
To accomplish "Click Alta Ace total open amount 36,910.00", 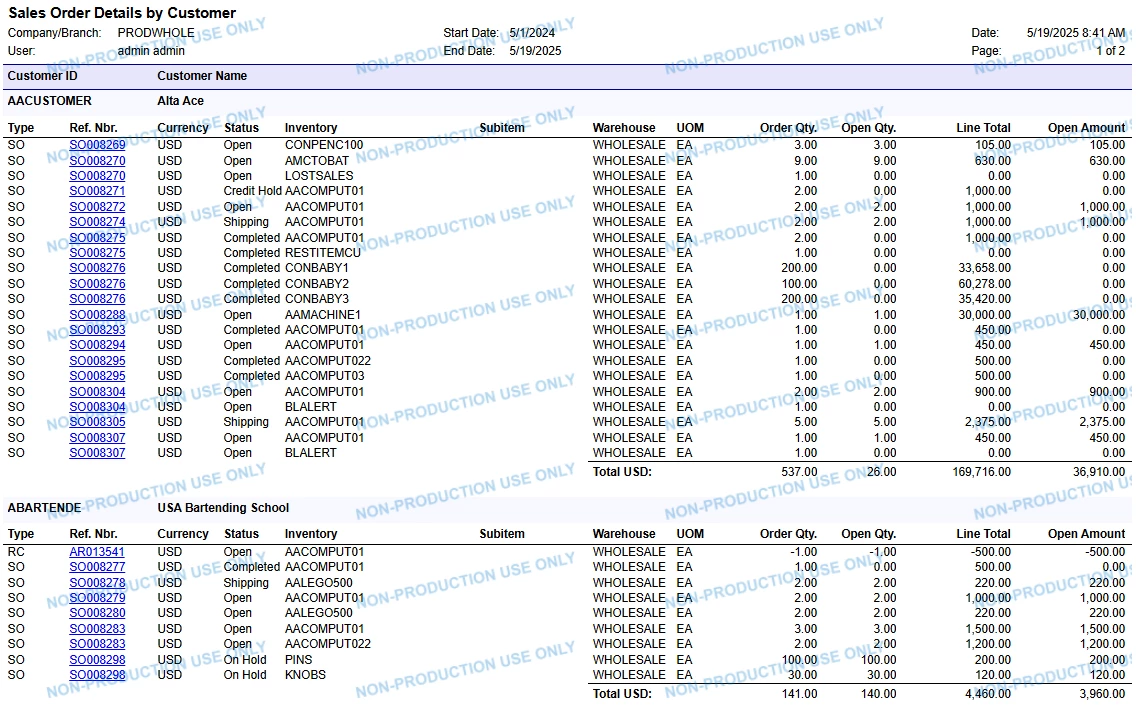I will (1099, 472).
